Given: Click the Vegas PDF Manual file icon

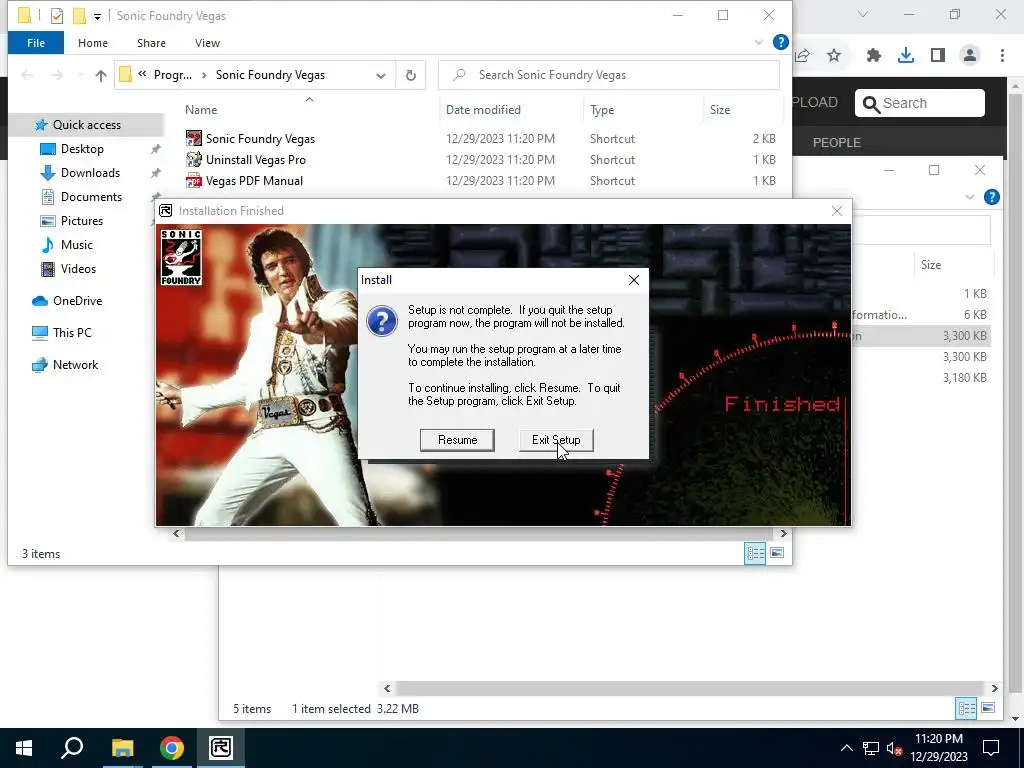Looking at the screenshot, I should click(x=194, y=180).
